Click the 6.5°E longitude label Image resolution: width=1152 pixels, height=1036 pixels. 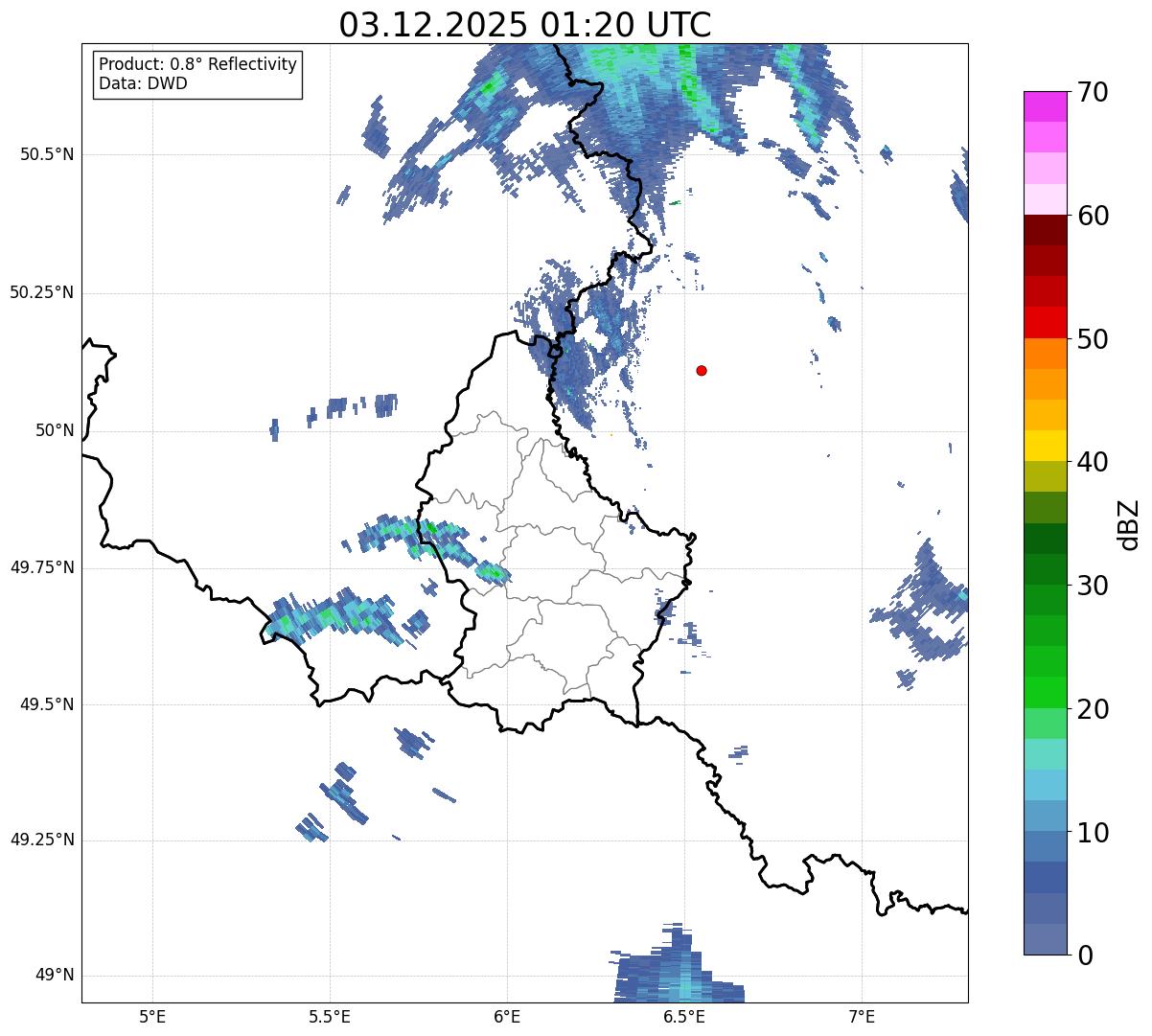click(684, 1016)
